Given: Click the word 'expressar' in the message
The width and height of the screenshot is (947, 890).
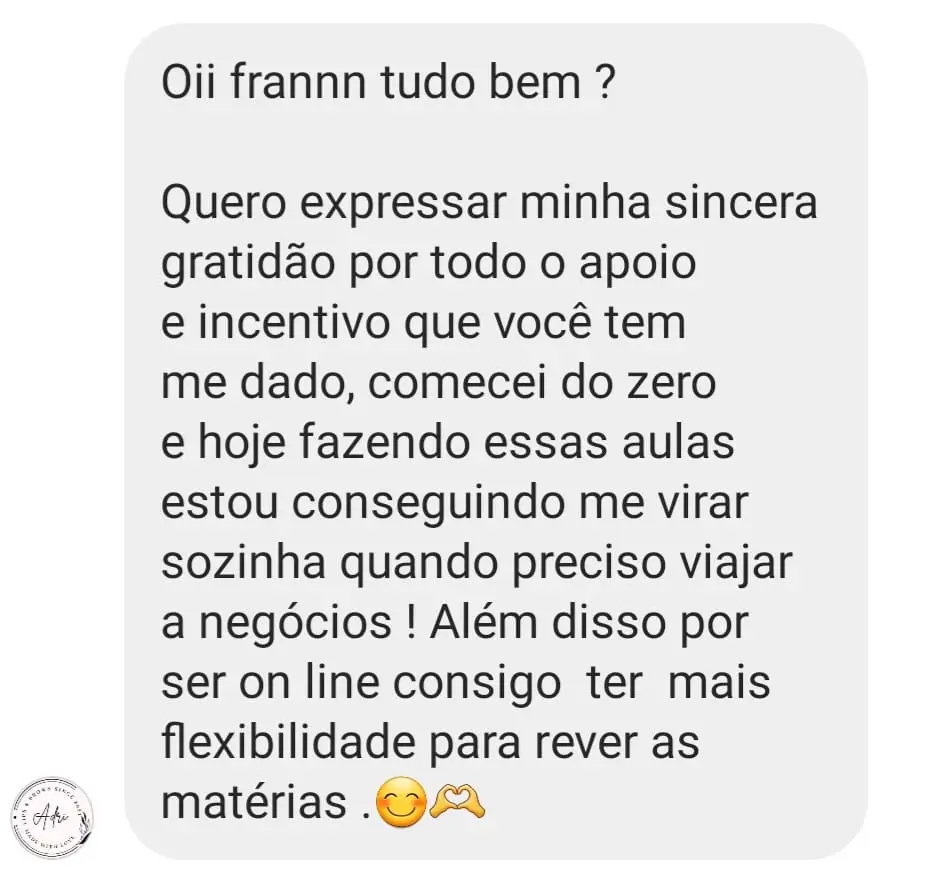Looking at the screenshot, I should [x=402, y=203].
